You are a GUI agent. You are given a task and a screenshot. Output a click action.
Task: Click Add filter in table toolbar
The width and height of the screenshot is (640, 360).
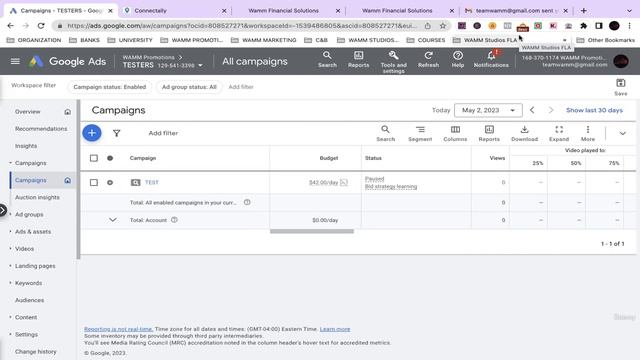163,133
